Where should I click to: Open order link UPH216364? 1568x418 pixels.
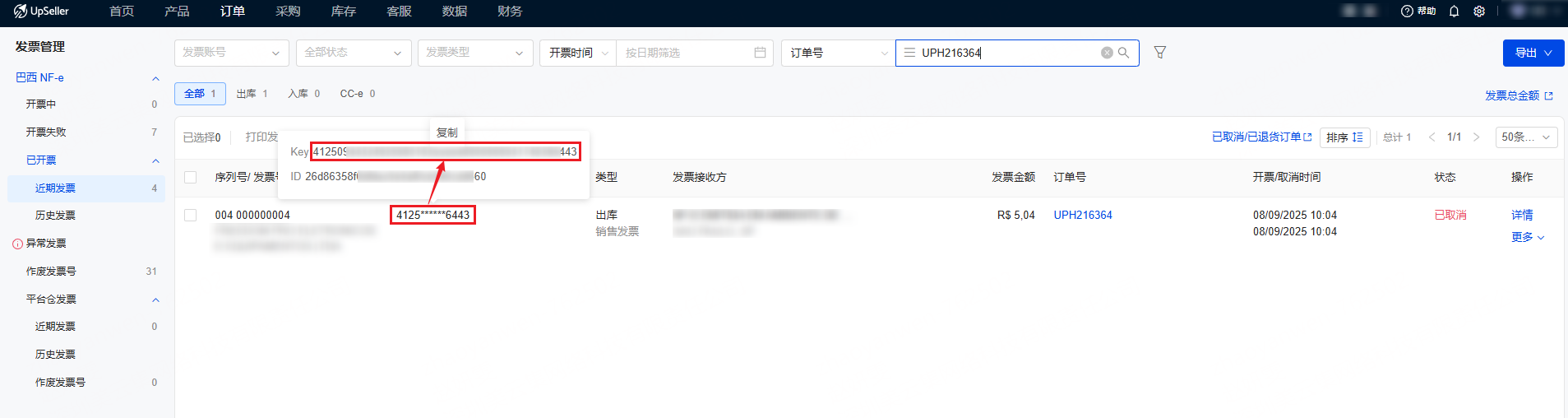1082,216
